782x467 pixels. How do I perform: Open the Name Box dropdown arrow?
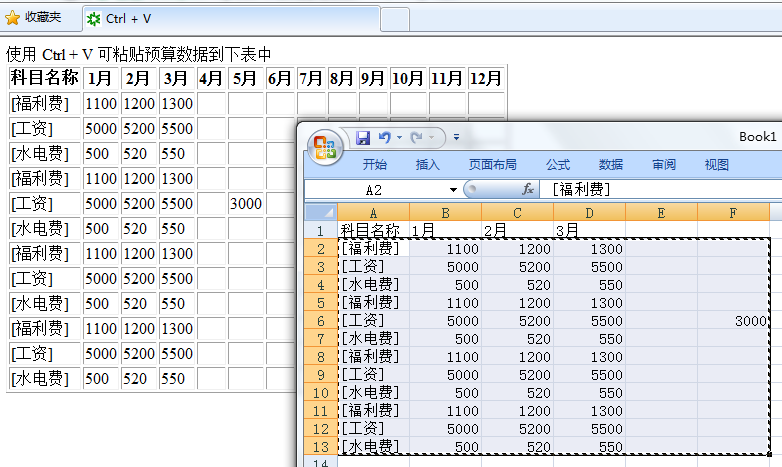tap(453, 190)
